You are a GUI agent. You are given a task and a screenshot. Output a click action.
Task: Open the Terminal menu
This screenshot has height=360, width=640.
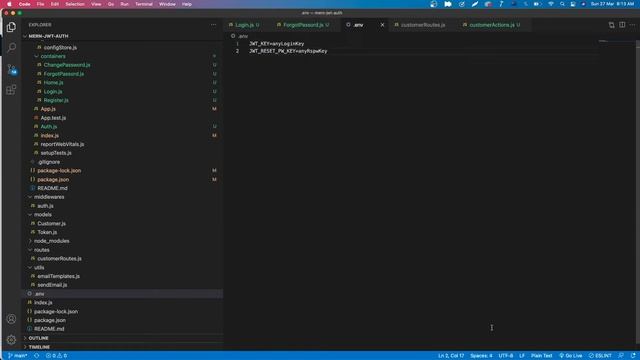pyautogui.click(x=144, y=4)
